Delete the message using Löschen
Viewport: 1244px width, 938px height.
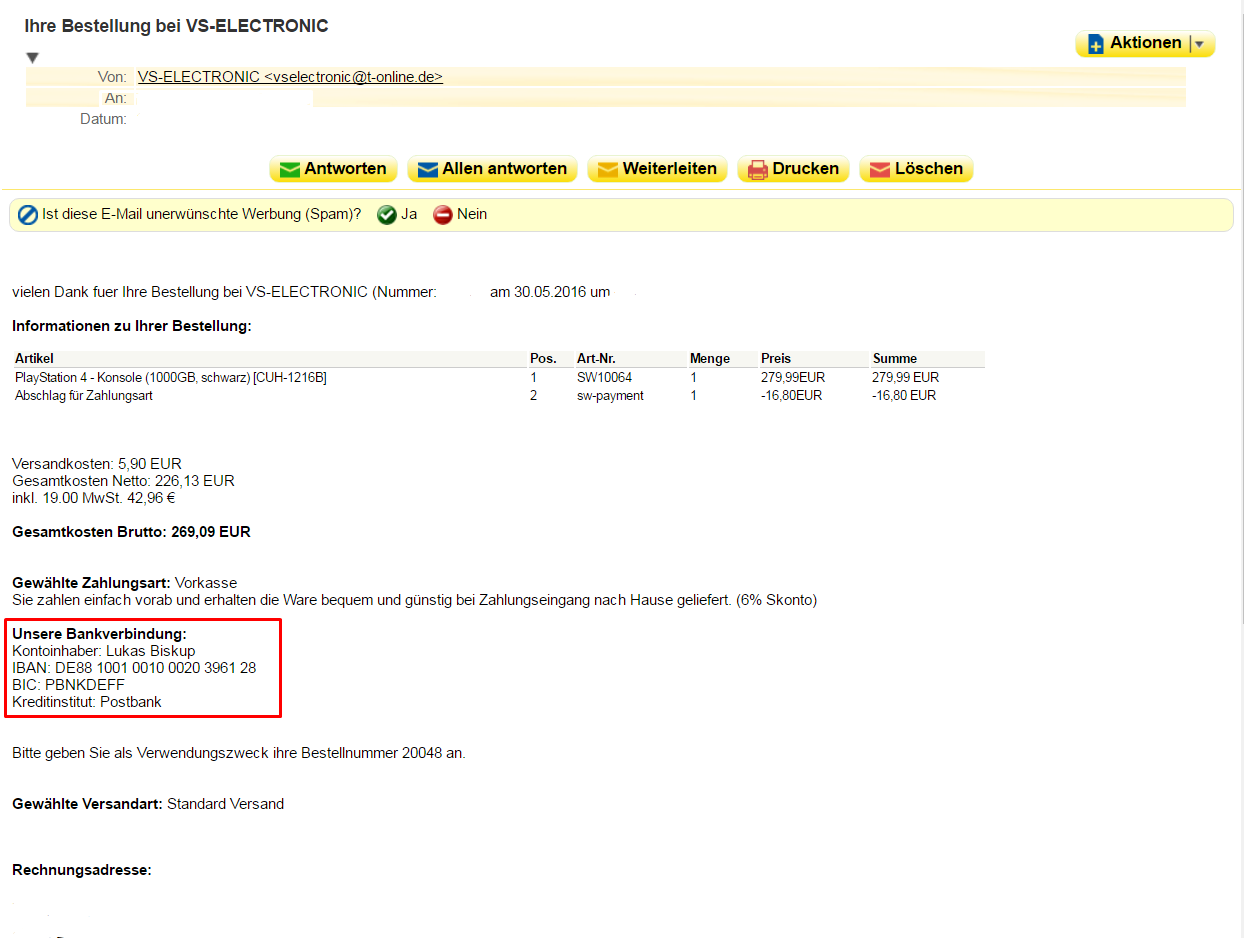point(916,169)
